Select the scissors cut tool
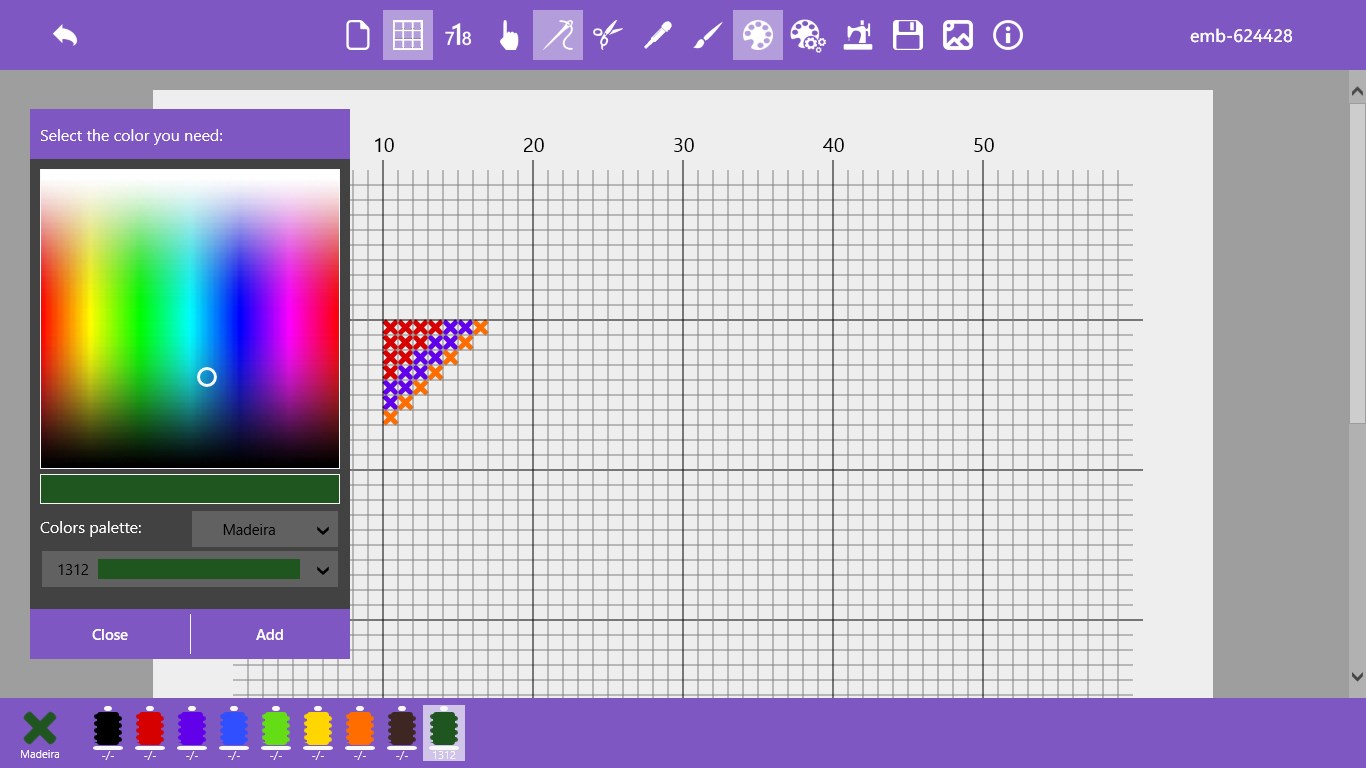Screen dimensions: 1366x768 pyautogui.click(x=608, y=36)
